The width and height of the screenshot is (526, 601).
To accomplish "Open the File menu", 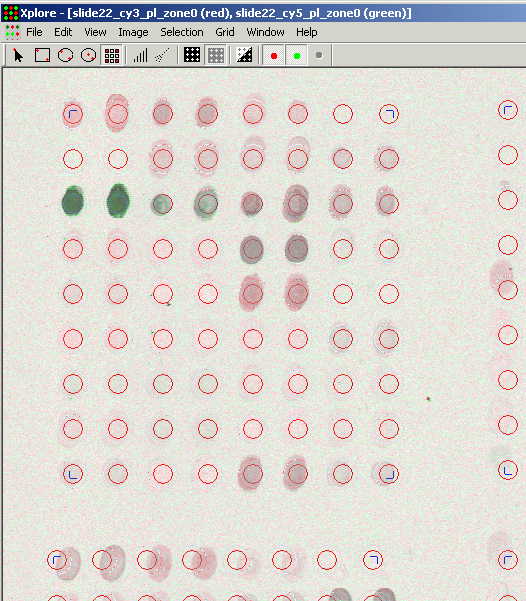I will click(34, 32).
